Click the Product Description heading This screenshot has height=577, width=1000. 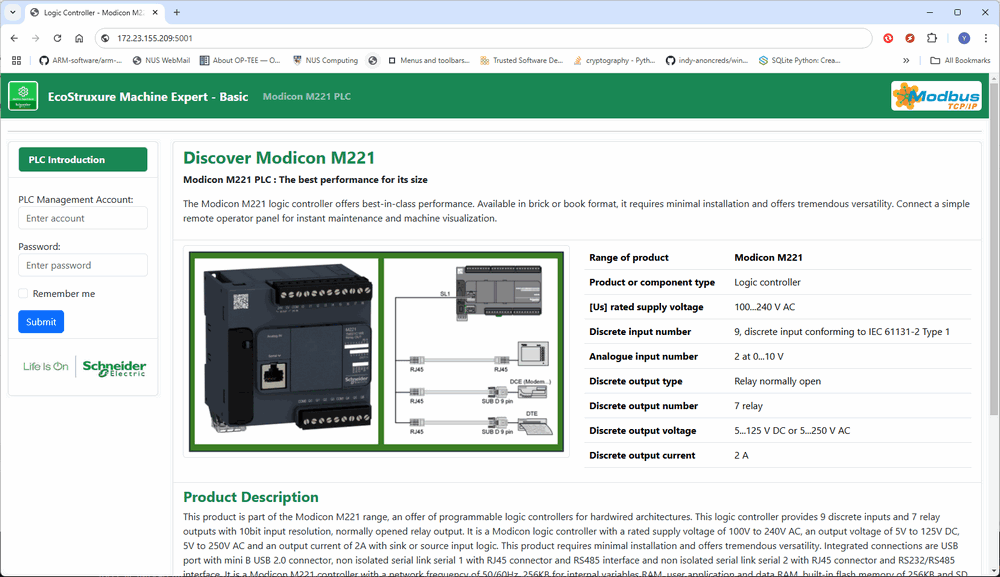click(x=251, y=497)
